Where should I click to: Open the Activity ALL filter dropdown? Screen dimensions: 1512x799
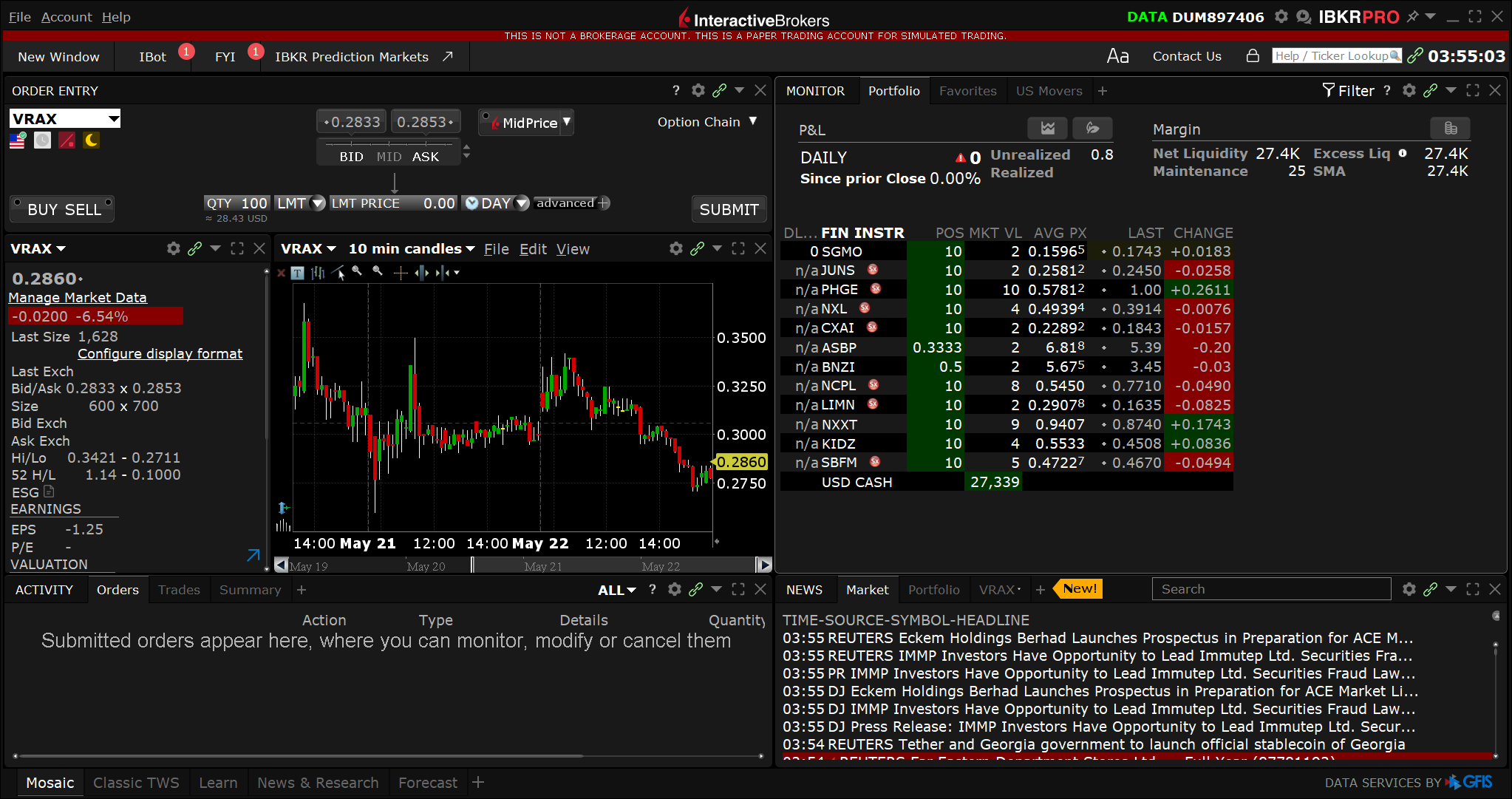(x=617, y=590)
